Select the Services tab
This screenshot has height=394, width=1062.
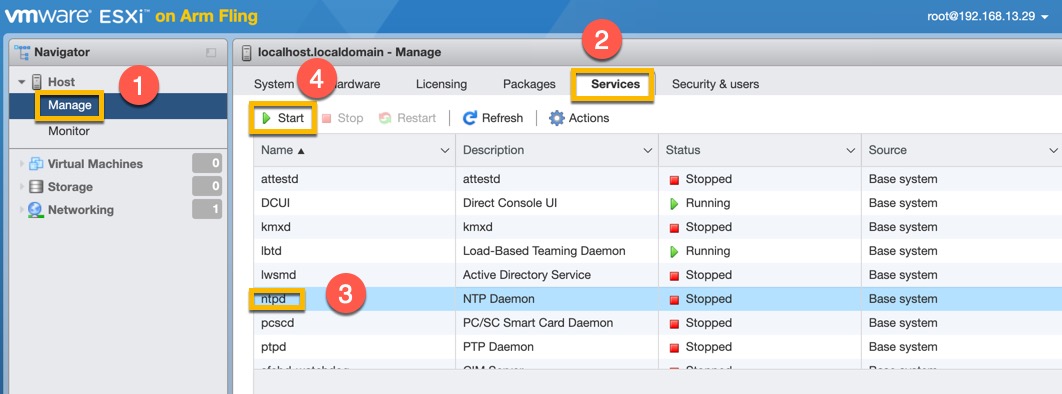point(615,84)
